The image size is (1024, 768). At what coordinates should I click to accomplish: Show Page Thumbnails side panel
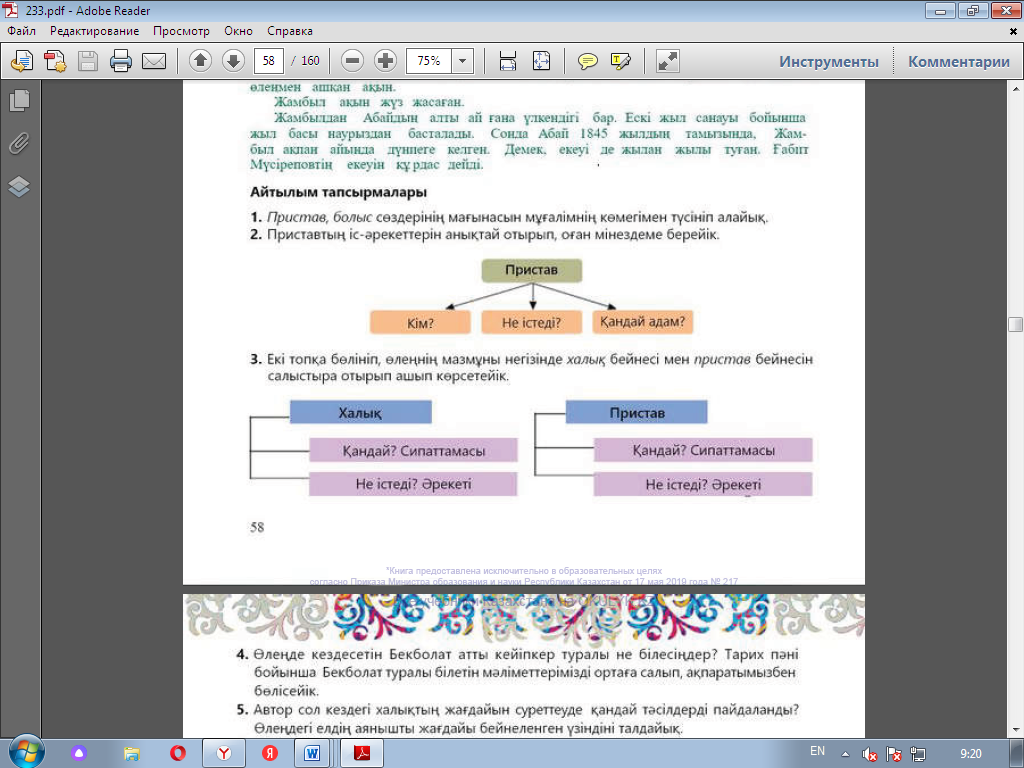pyautogui.click(x=20, y=100)
